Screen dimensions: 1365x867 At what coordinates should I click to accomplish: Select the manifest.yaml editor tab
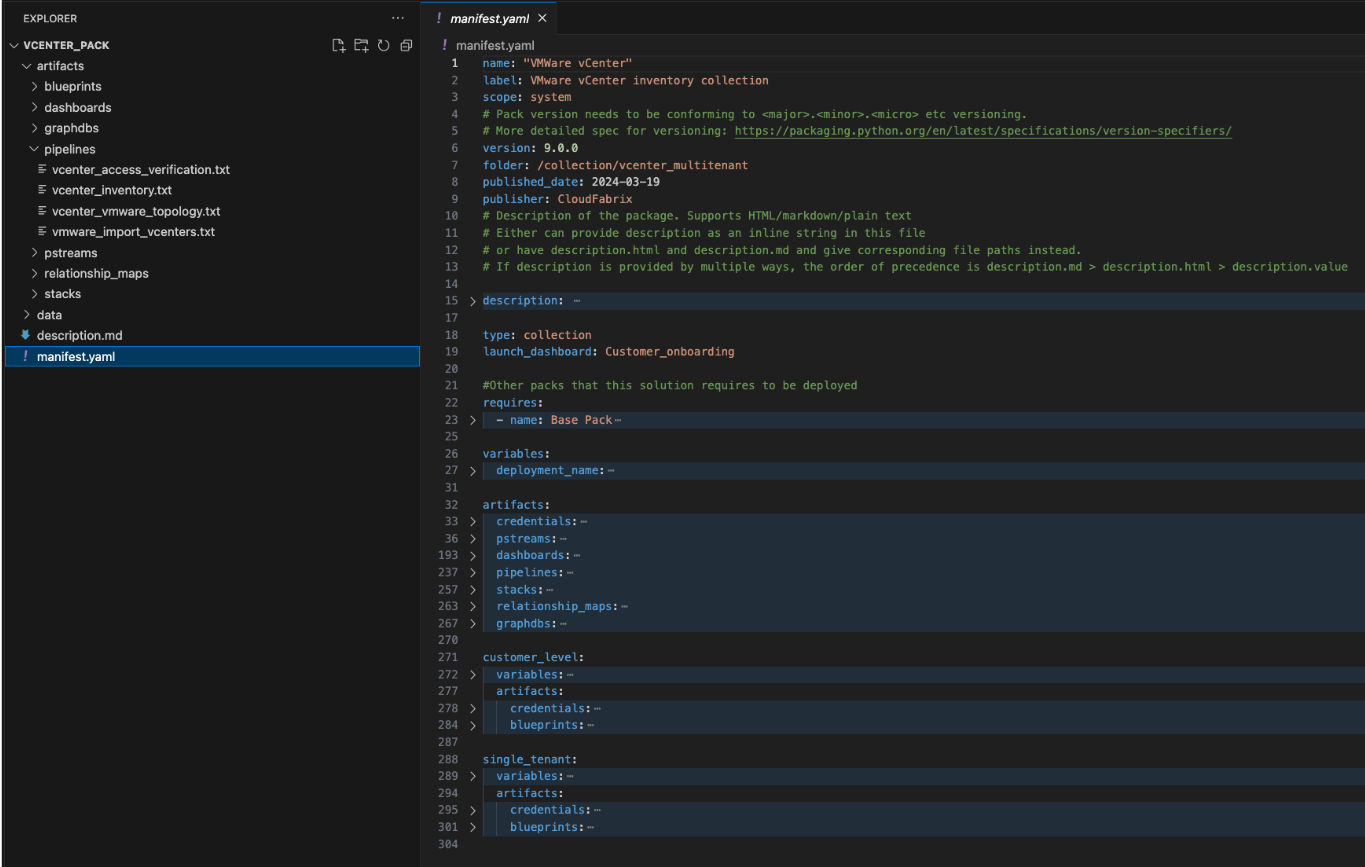pos(489,18)
